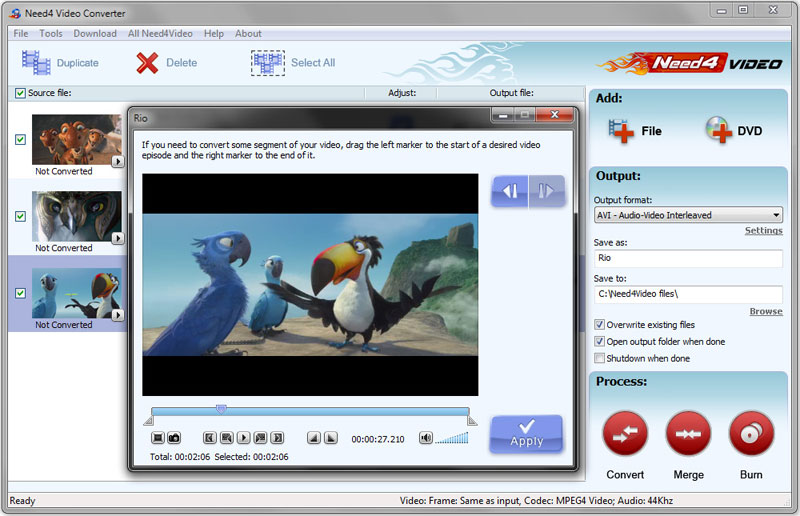
Task: Open the All Need4Video menu
Action: click(160, 33)
